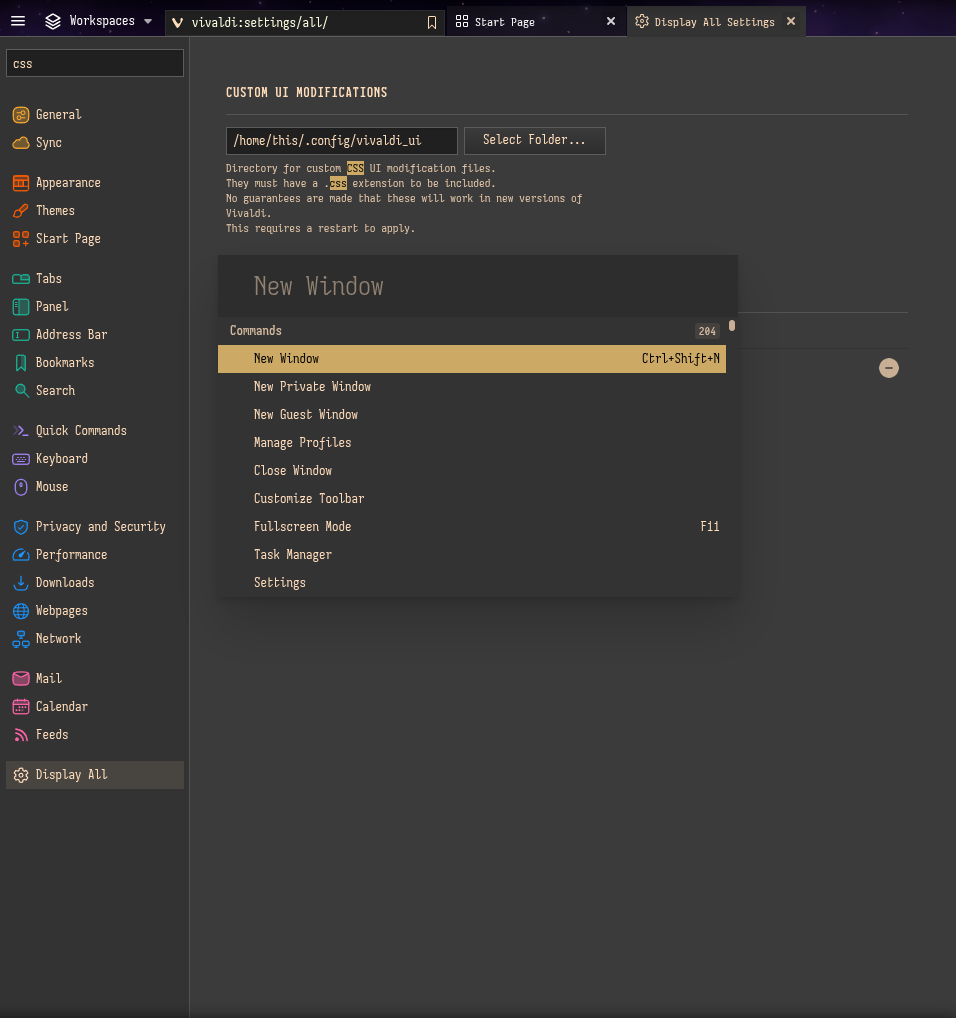Image resolution: width=956 pixels, height=1018 pixels.
Task: Choose Customize Toolbar command
Action: click(x=472, y=499)
